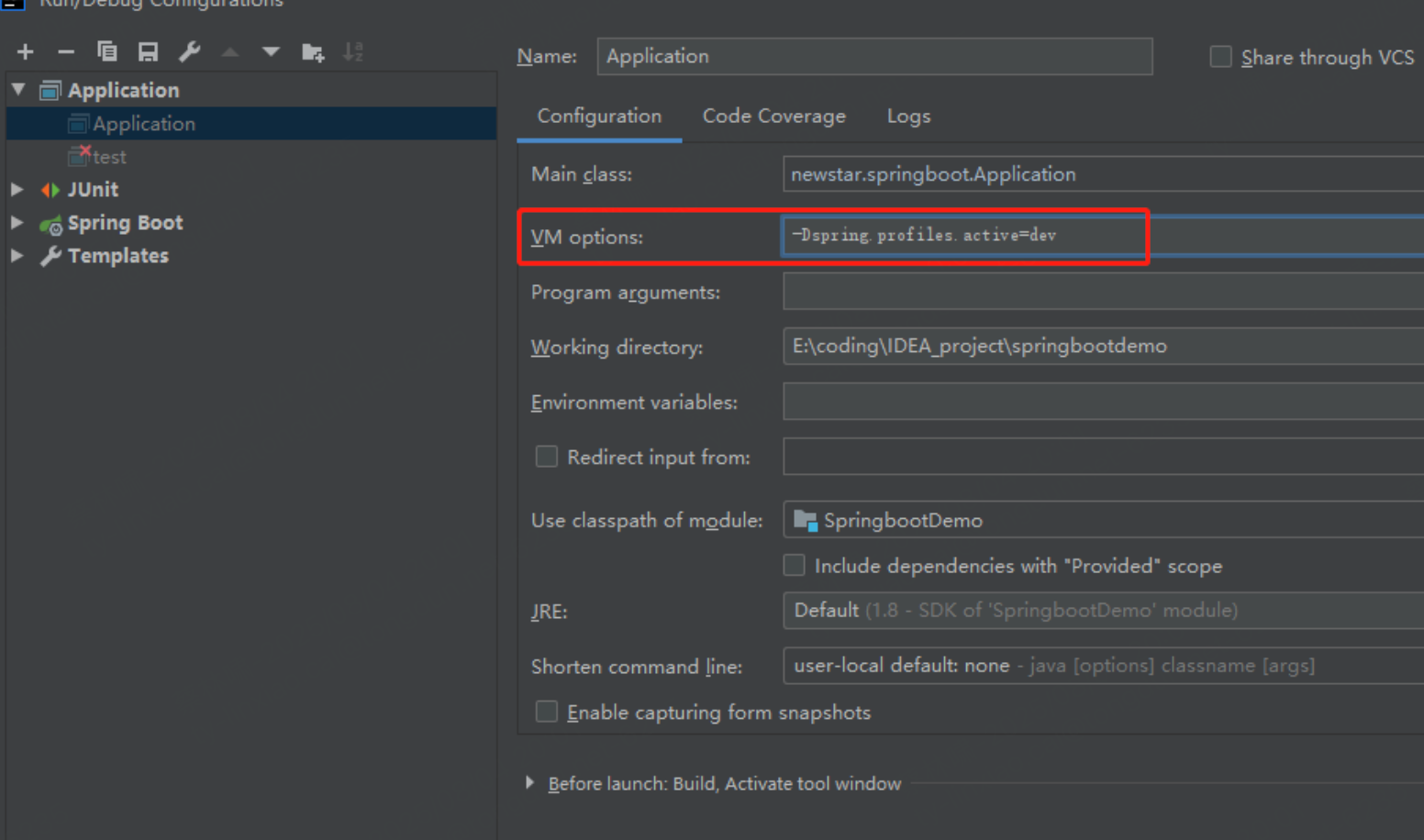Click the Environment variables field
This screenshot has width=1424, height=840.
[1103, 402]
